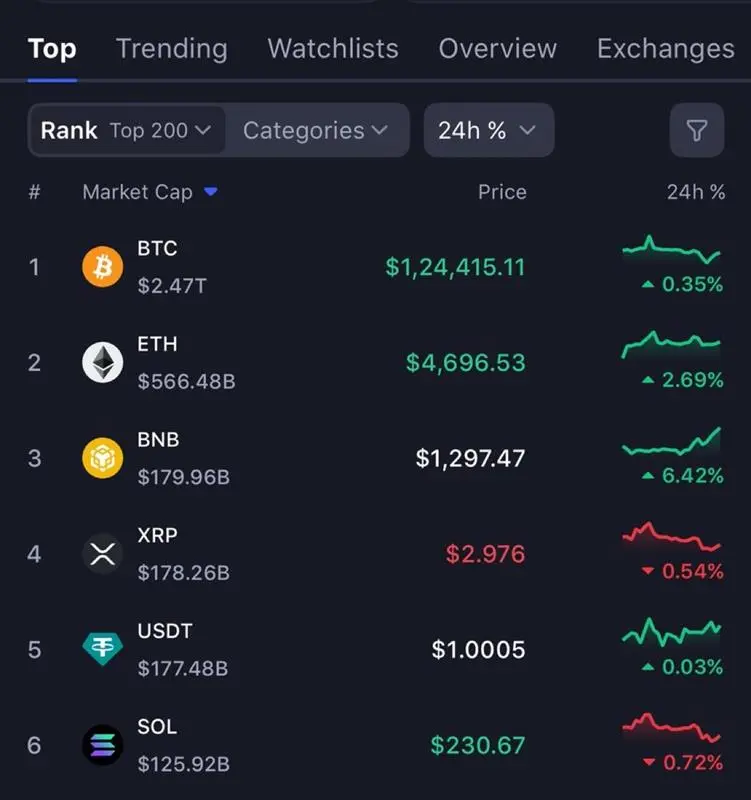Expand the Top 200 rank dropdown
Viewport: 751px width, 800px height.
pos(160,131)
